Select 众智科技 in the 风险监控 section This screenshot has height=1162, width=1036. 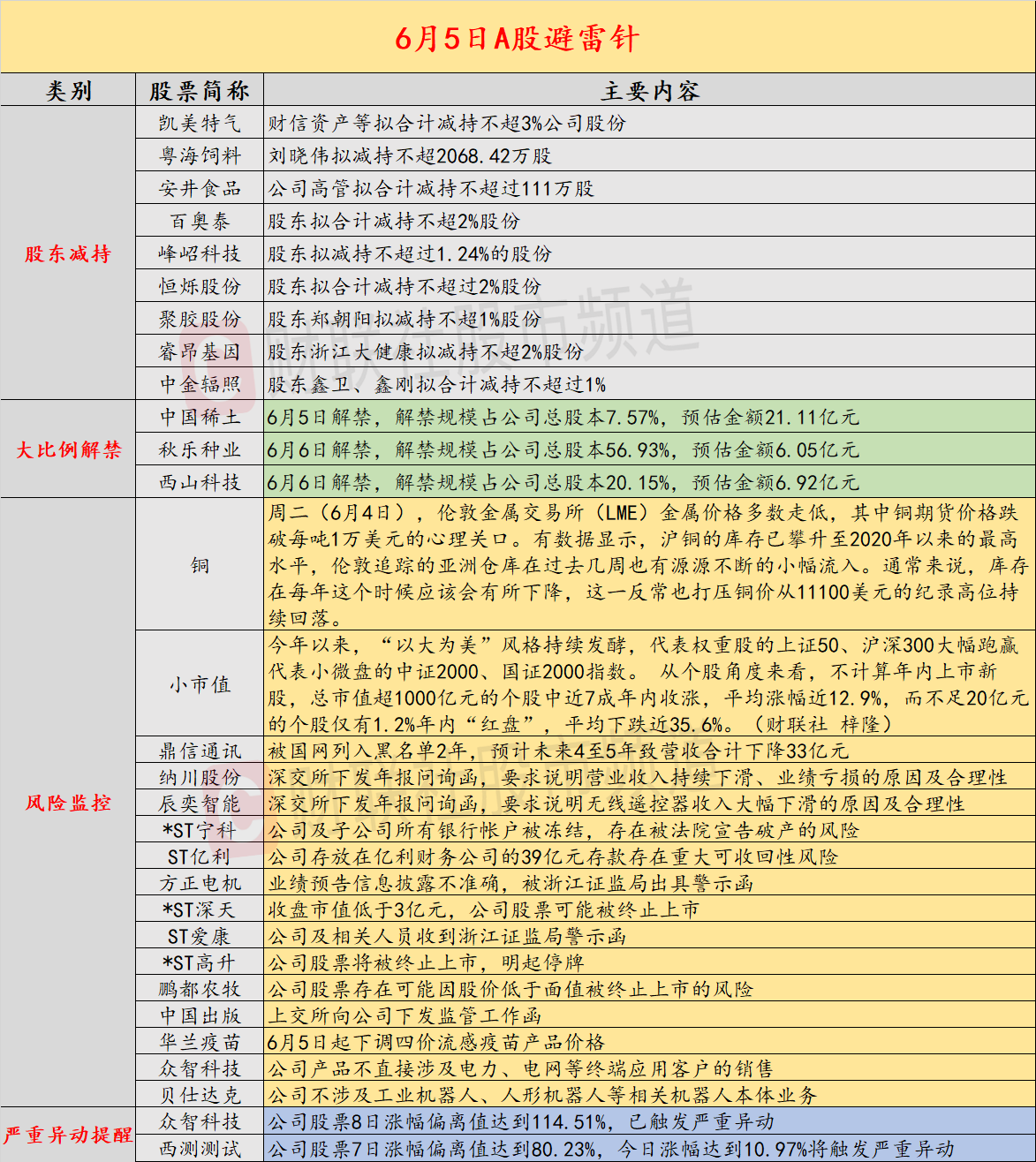(x=200, y=1069)
